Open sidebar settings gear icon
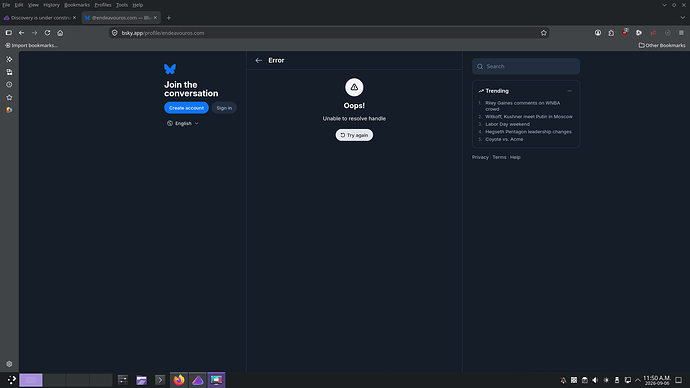This screenshot has height=388, width=690. (9, 364)
